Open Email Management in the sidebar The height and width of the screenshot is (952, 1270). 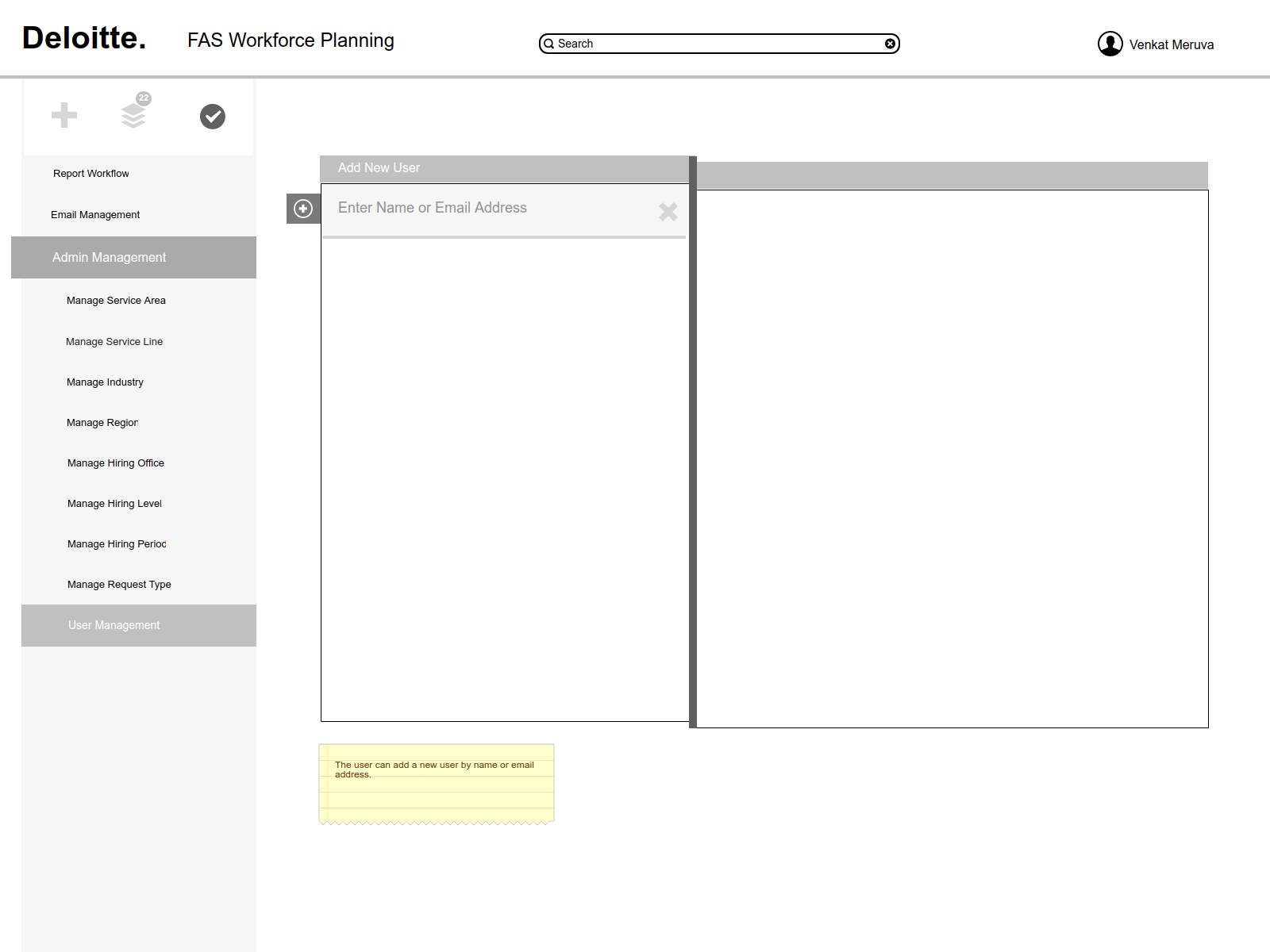tap(95, 215)
